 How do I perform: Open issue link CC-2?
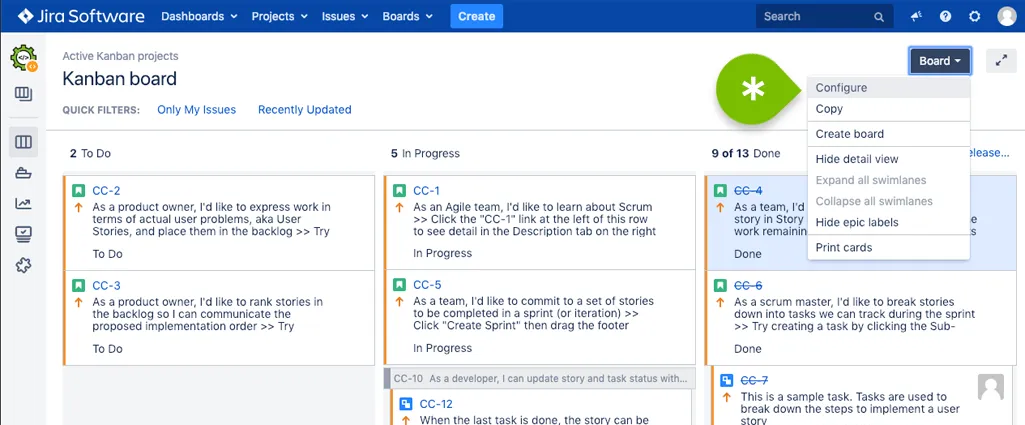(x=106, y=191)
